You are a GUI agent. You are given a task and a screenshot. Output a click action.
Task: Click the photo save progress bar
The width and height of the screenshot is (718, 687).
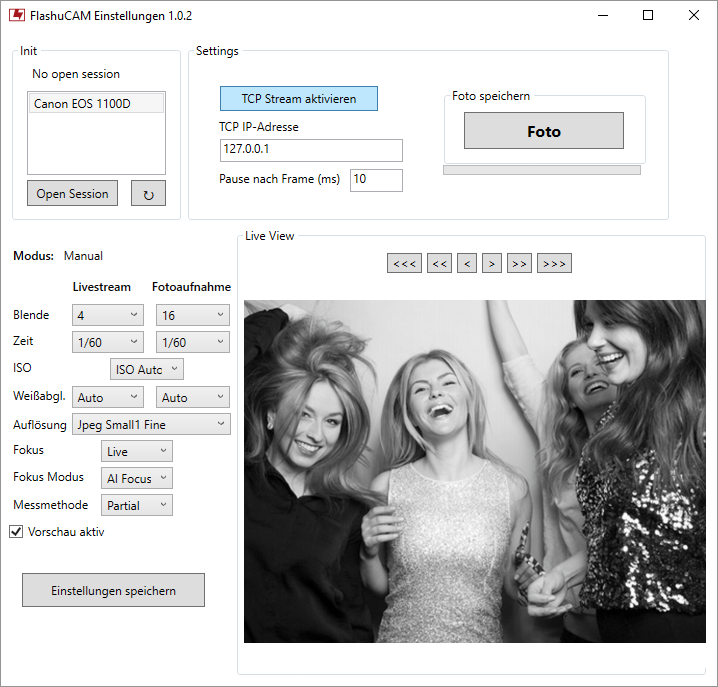(x=541, y=170)
